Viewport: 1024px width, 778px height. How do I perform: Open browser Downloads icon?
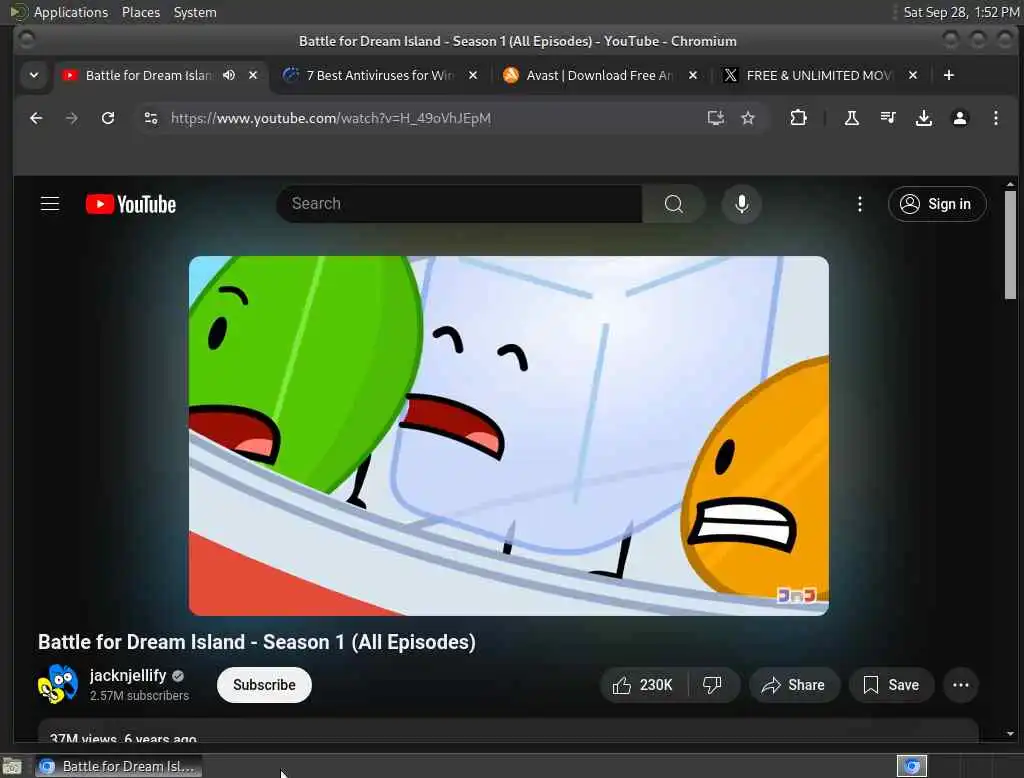(923, 118)
